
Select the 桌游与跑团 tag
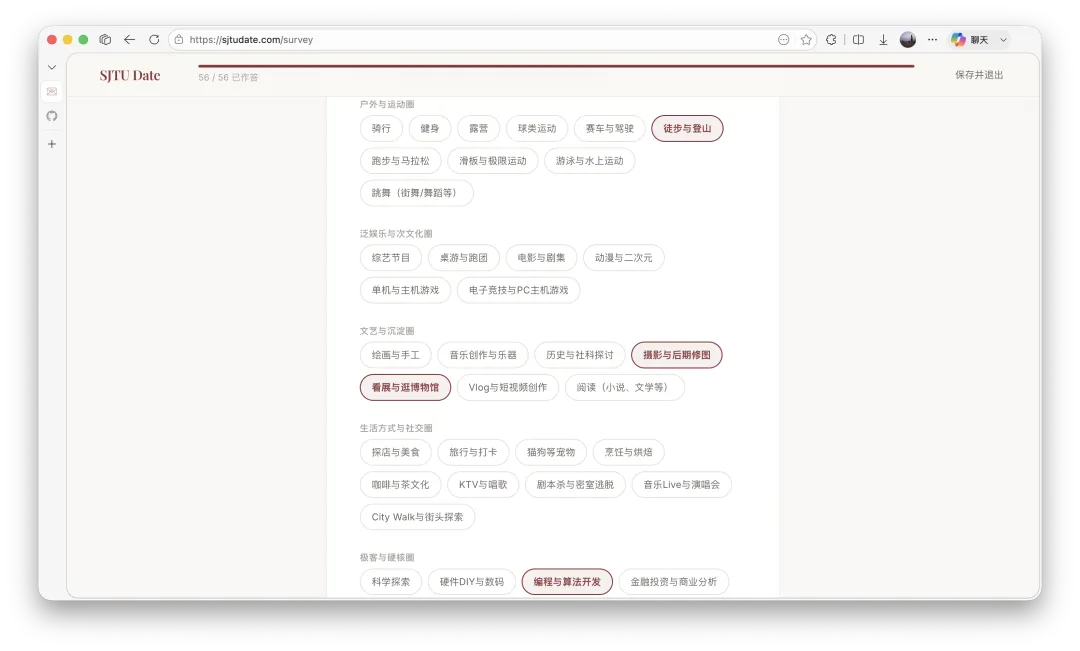tap(464, 258)
